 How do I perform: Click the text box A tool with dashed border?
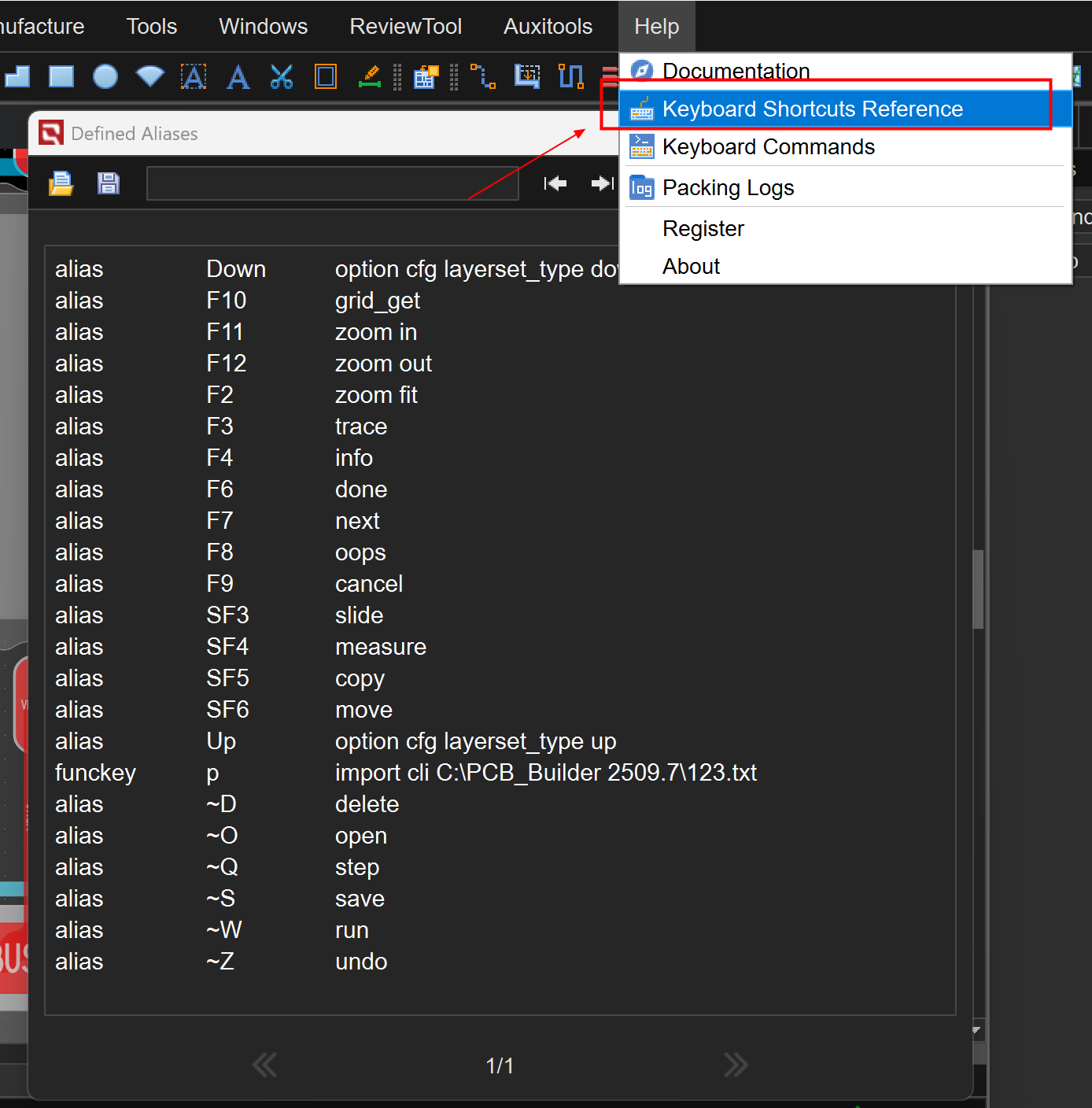pyautogui.click(x=194, y=76)
